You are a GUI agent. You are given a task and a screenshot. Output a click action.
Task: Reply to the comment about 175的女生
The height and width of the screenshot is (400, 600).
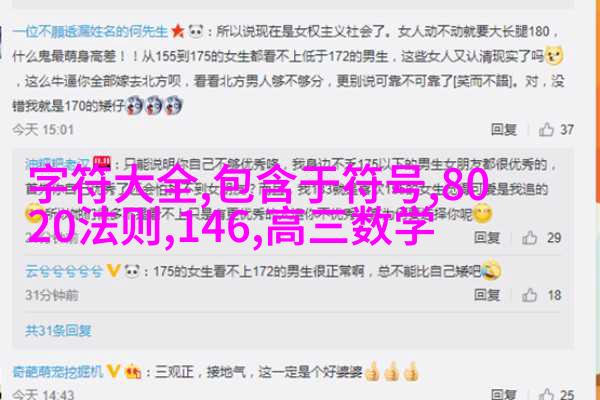click(487, 295)
